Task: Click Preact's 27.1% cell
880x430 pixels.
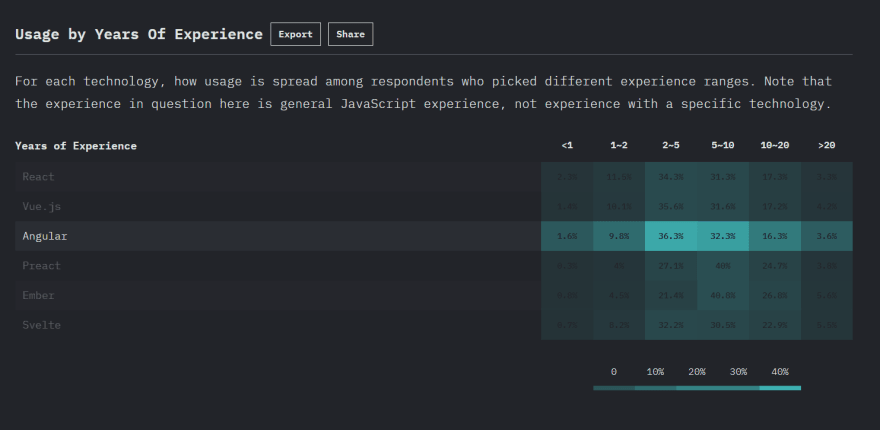Action: pyautogui.click(x=671, y=266)
